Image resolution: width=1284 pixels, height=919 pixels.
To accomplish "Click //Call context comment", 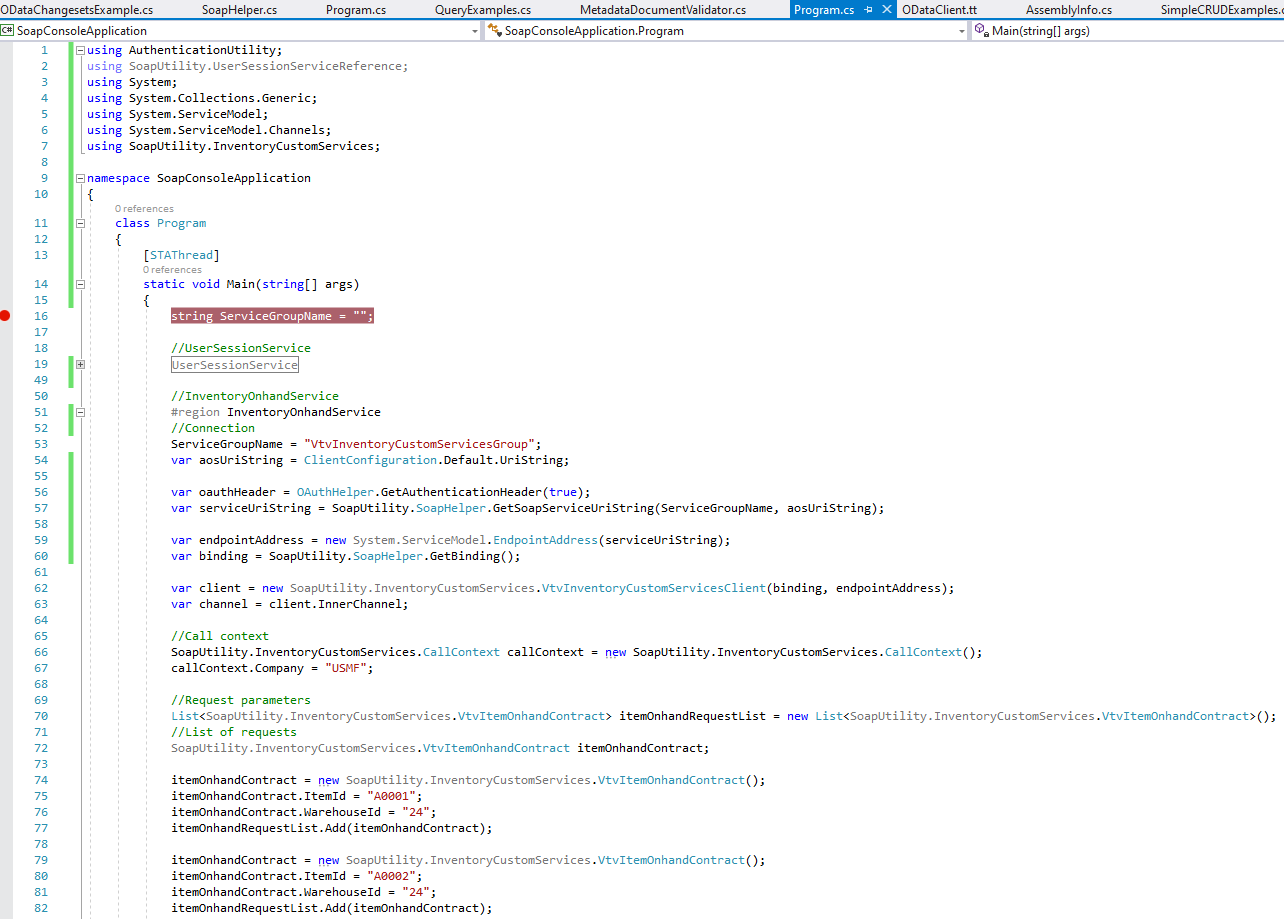I will tap(220, 636).
